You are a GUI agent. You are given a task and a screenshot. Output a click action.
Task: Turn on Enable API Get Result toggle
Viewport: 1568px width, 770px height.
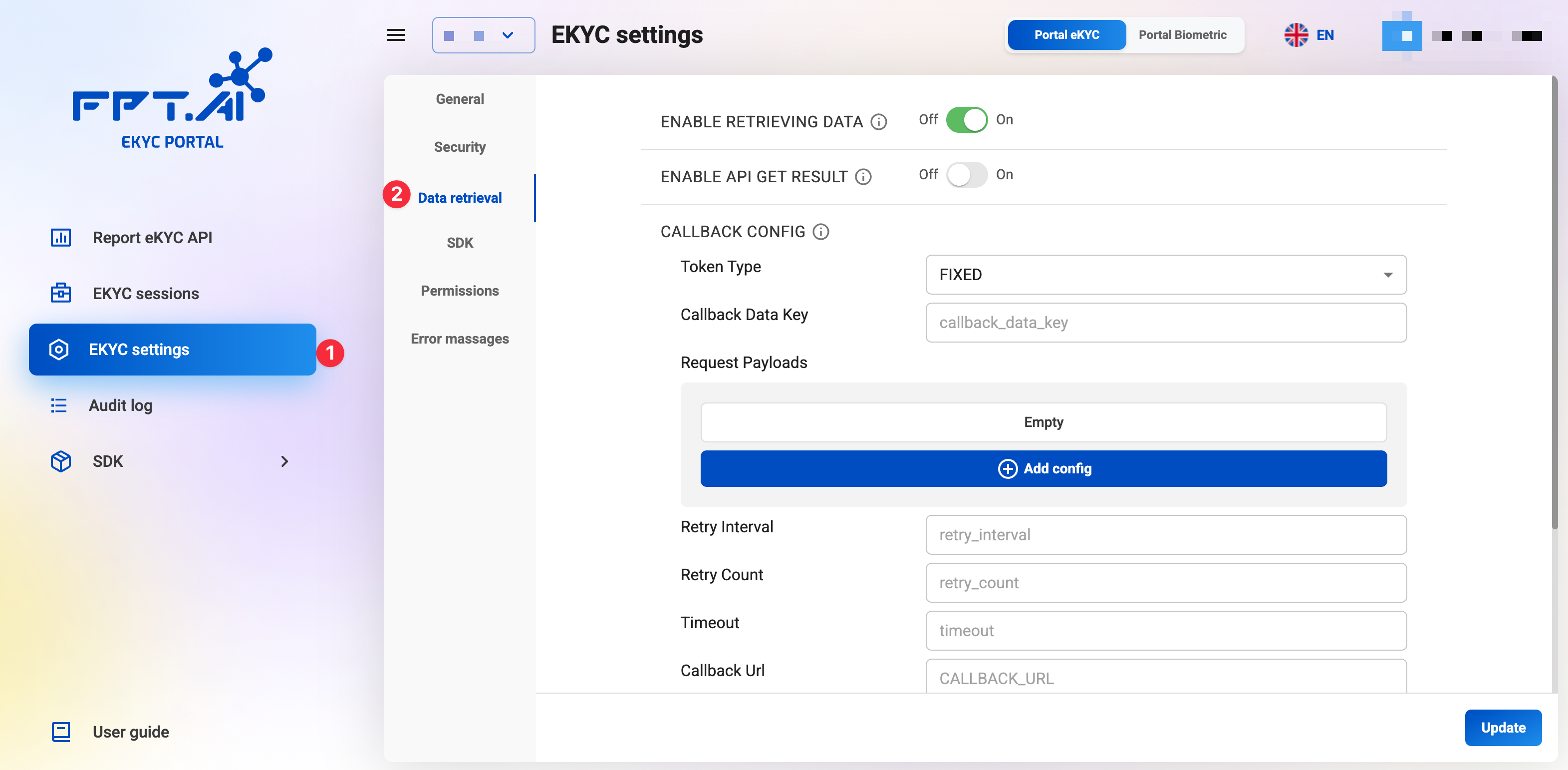[966, 175]
